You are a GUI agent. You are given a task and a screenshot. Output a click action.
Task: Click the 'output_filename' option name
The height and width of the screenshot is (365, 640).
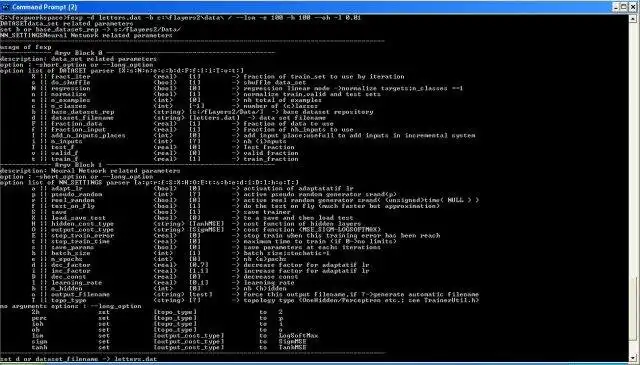80,294
